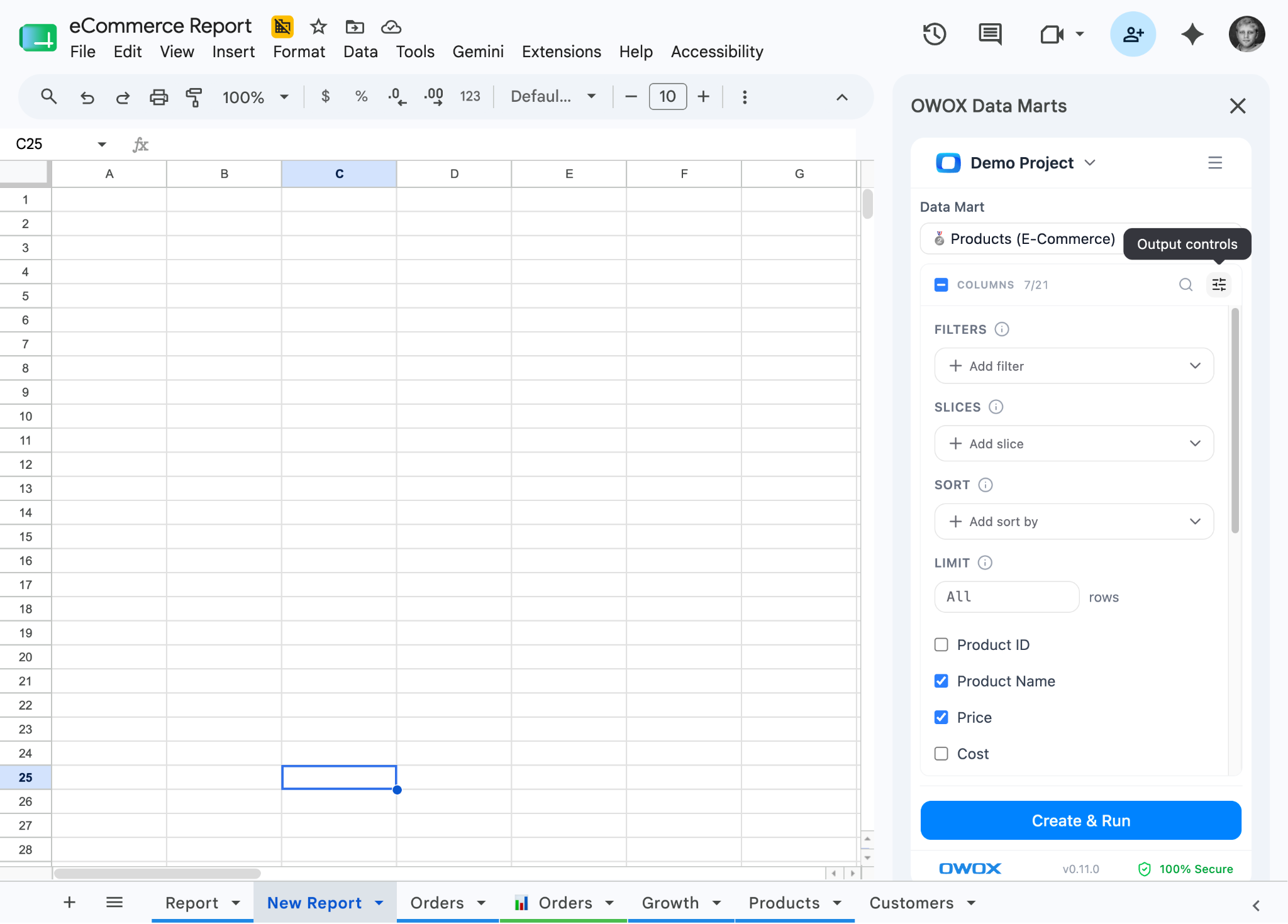This screenshot has width=1288, height=924.
Task: Decrease font size with minus icon
Action: point(631,97)
